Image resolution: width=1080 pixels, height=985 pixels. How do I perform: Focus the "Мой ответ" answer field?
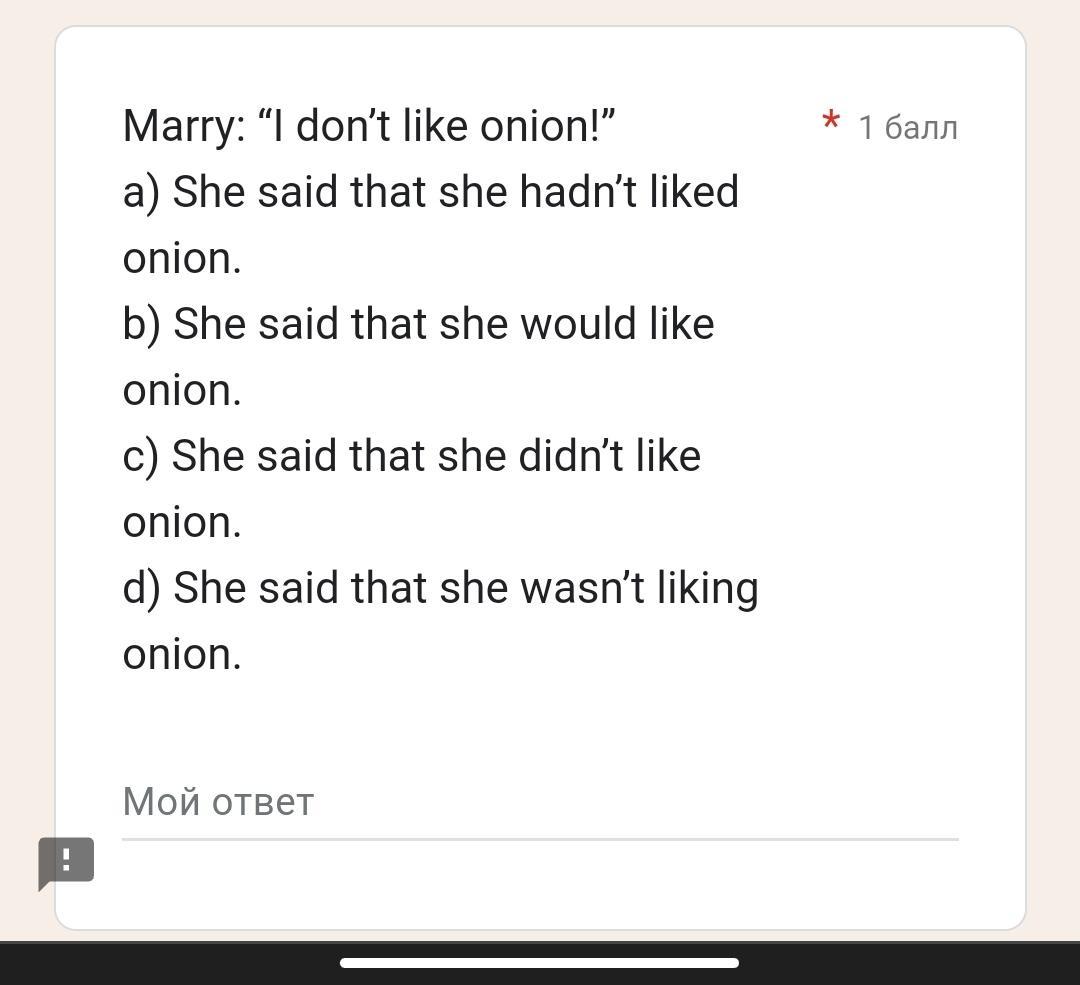[x=540, y=802]
